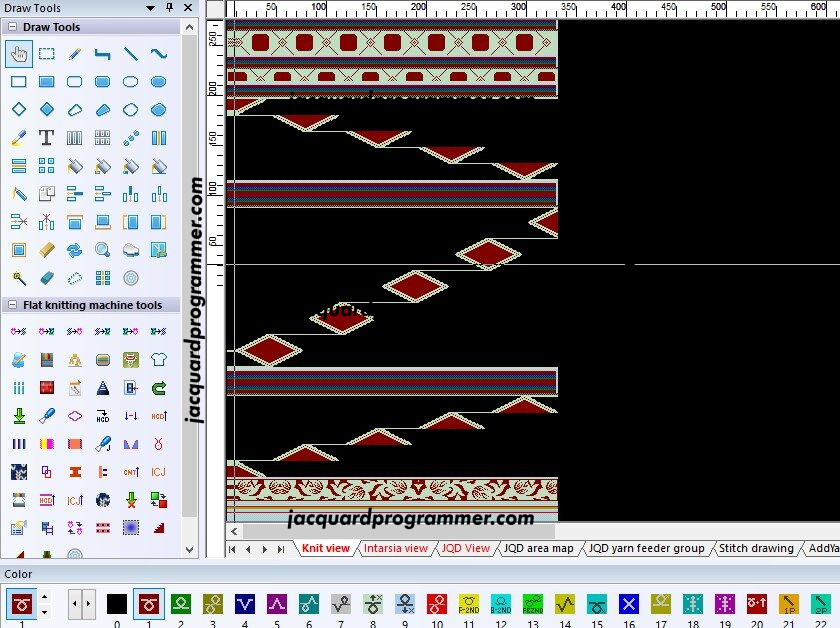
Task: Pick the blue cross stitch color 16
Action: pos(628,604)
